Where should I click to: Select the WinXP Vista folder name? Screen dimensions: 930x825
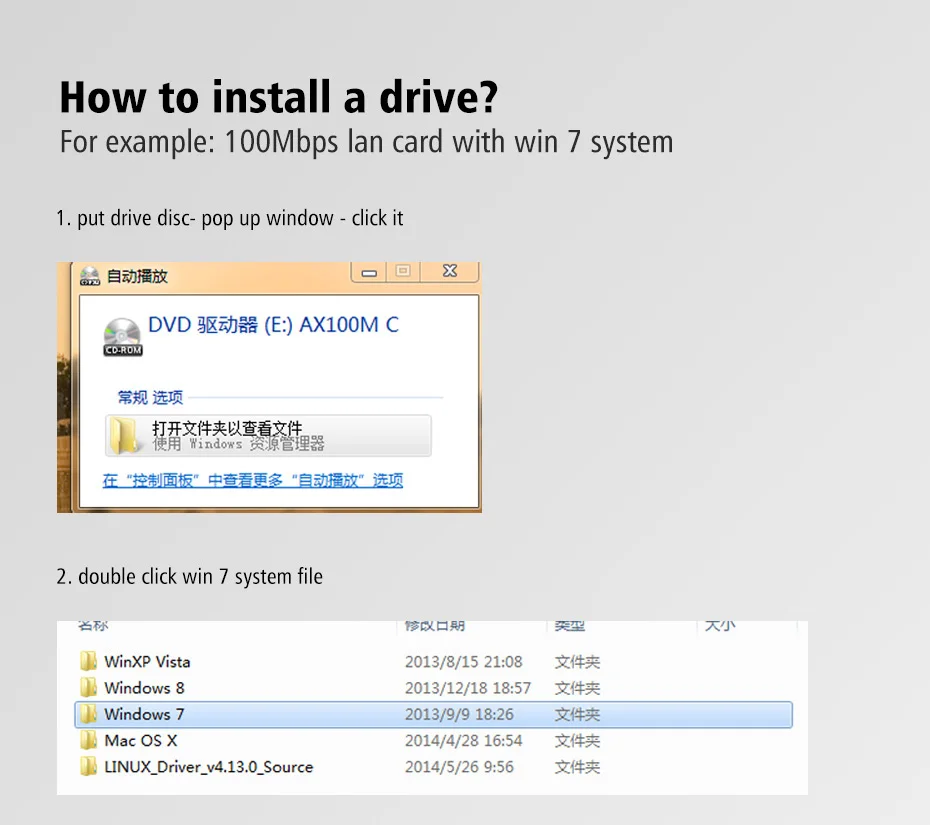[x=147, y=662]
